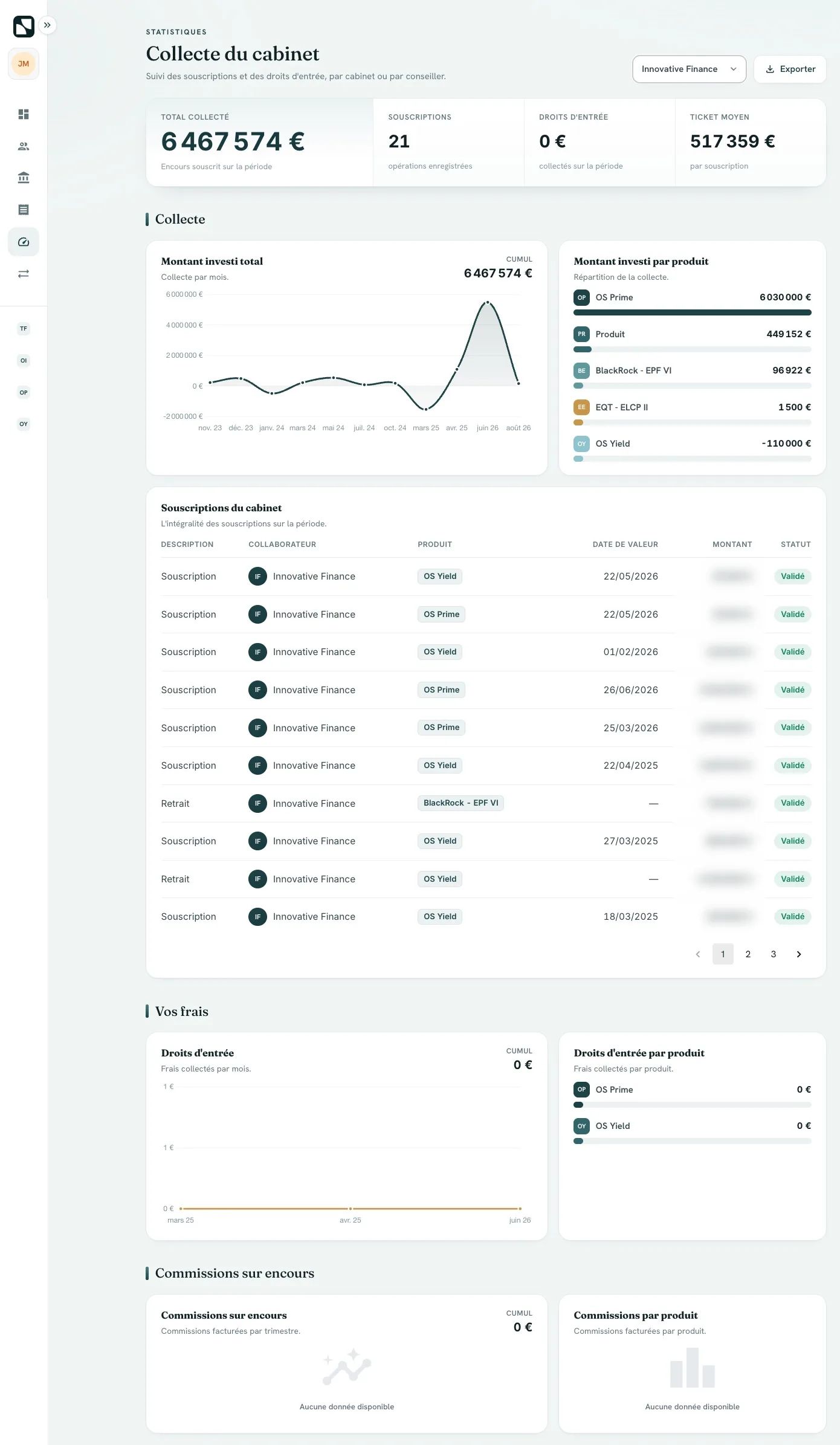This screenshot has height=1445, width=840.
Task: Open the OI shortcut in the sidebar
Action: point(24,361)
